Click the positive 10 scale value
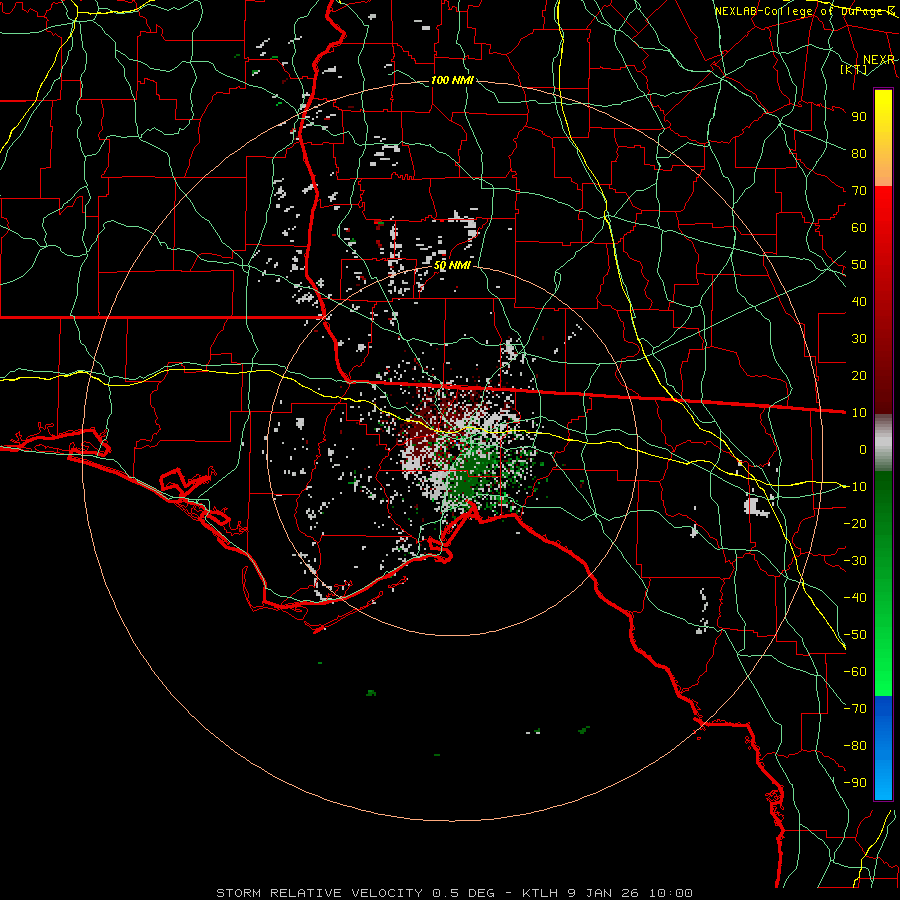Image resolution: width=900 pixels, height=900 pixels. [859, 413]
